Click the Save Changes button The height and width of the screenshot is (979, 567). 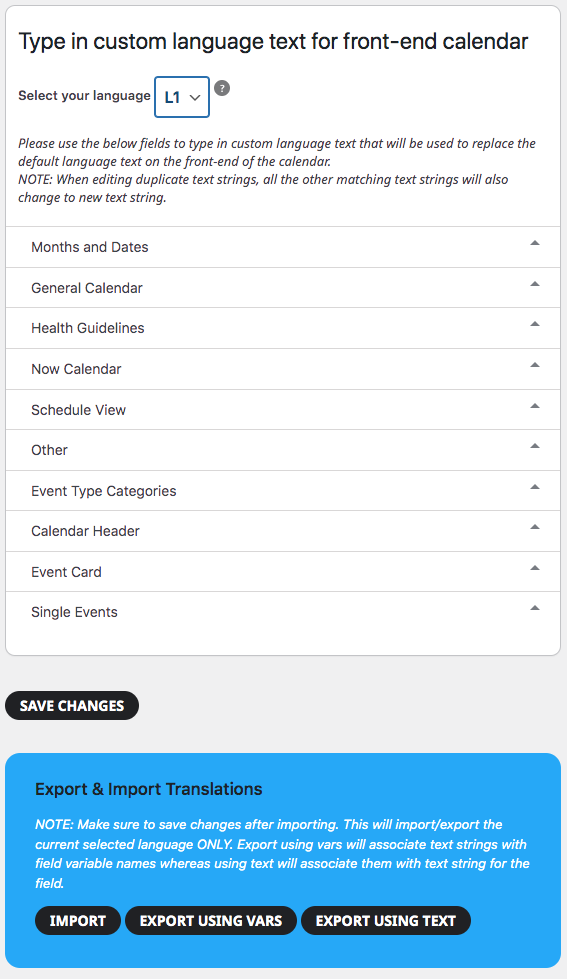72,706
